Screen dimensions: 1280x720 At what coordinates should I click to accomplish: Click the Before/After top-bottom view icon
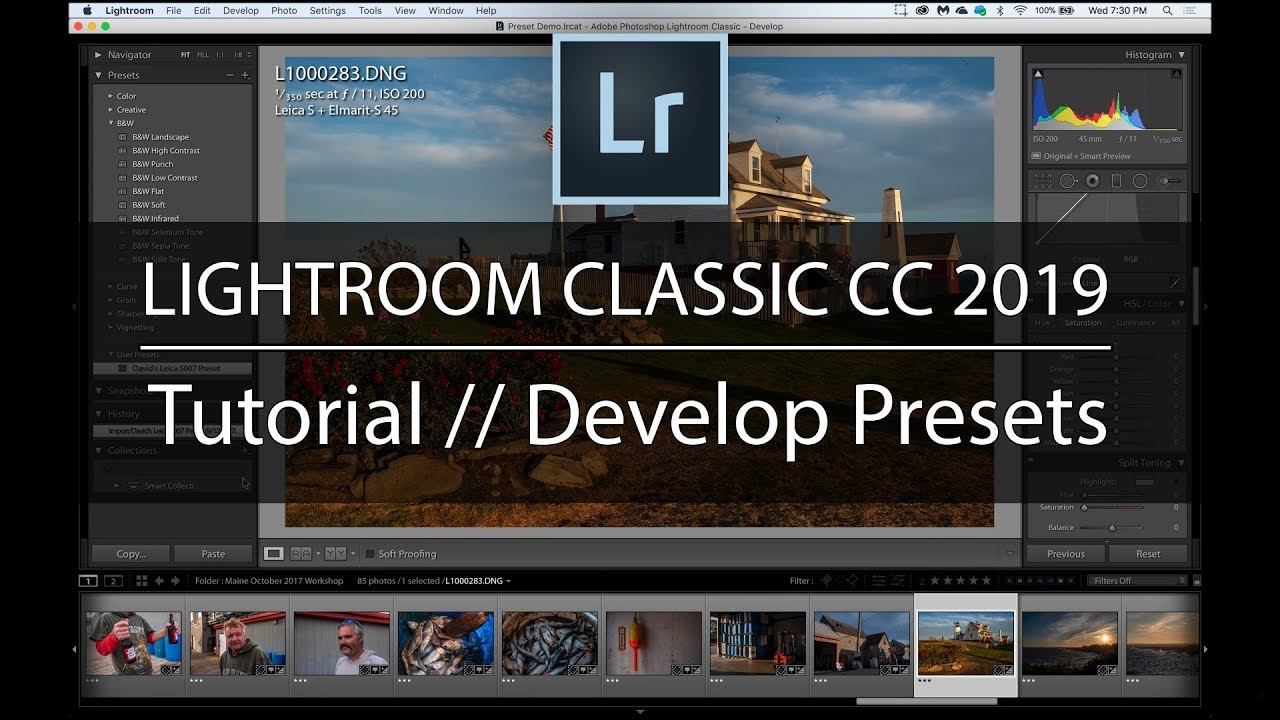(335, 553)
